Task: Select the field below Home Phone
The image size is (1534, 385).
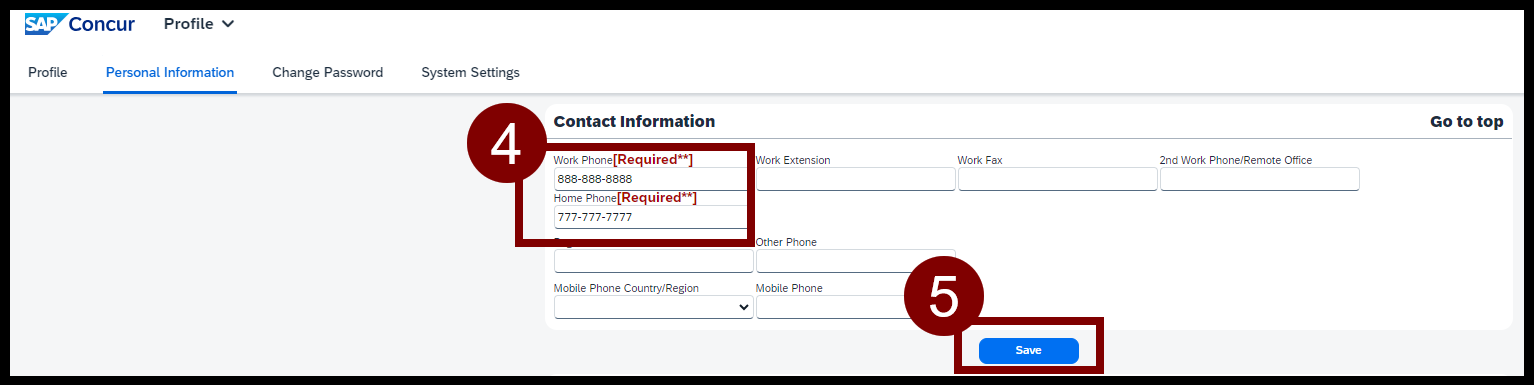Action: click(x=654, y=261)
